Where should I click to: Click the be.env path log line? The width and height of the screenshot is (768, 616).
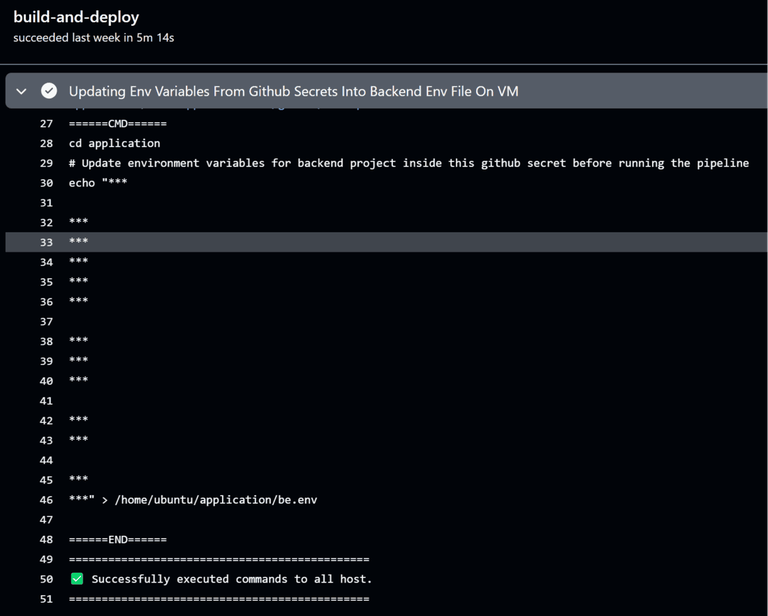tap(193, 500)
